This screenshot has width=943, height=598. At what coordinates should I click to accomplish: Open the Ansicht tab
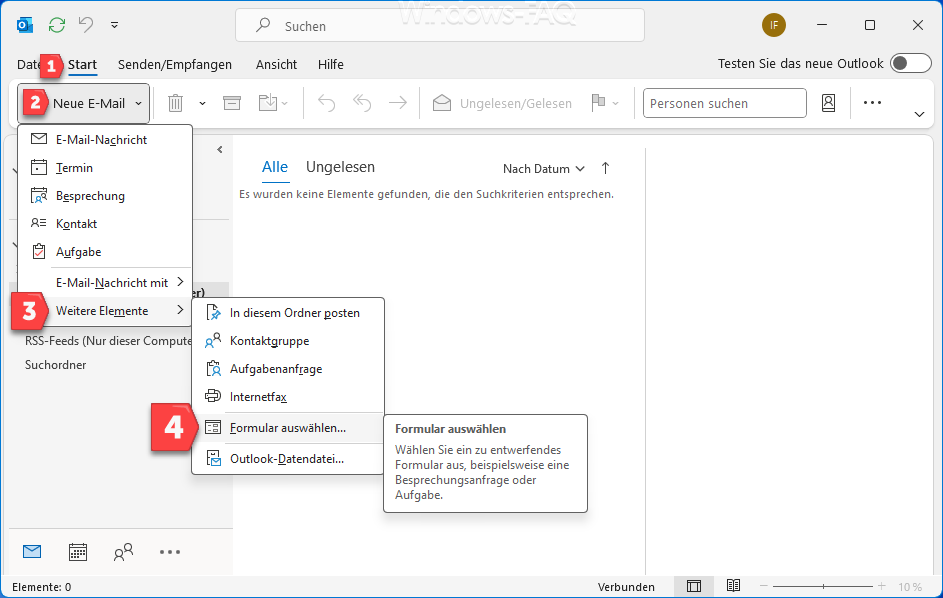tap(276, 64)
